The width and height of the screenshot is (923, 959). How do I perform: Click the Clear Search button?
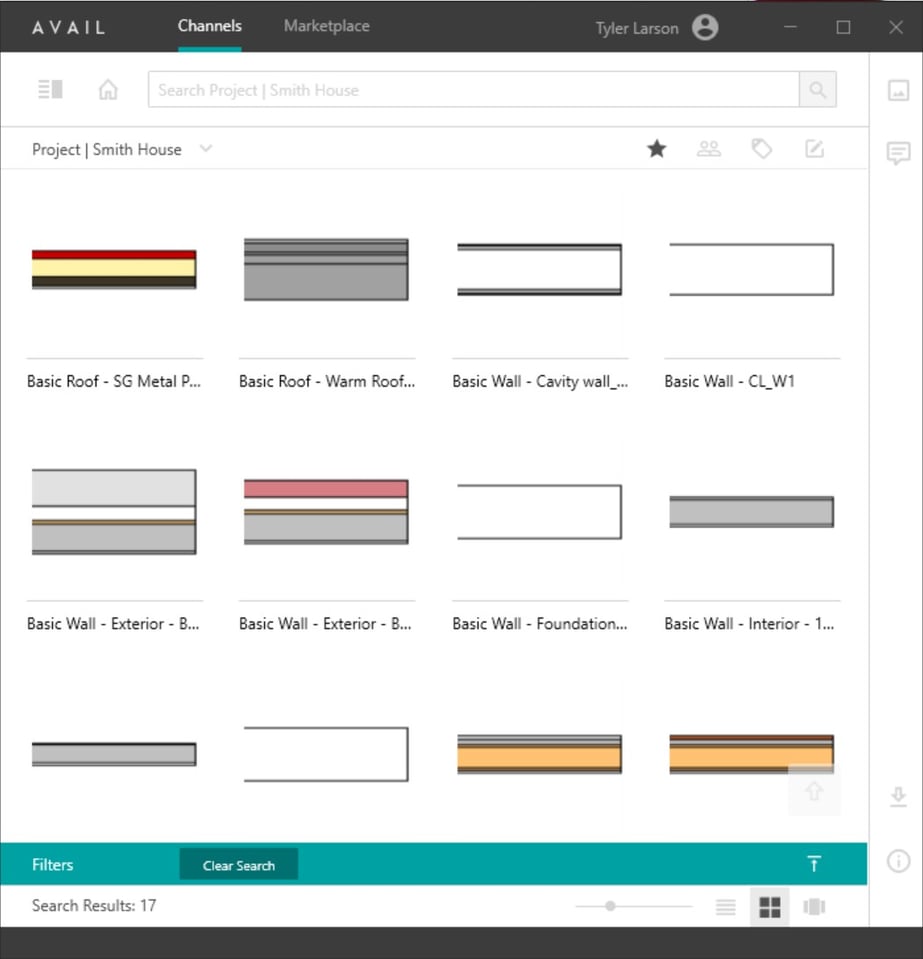click(238, 864)
